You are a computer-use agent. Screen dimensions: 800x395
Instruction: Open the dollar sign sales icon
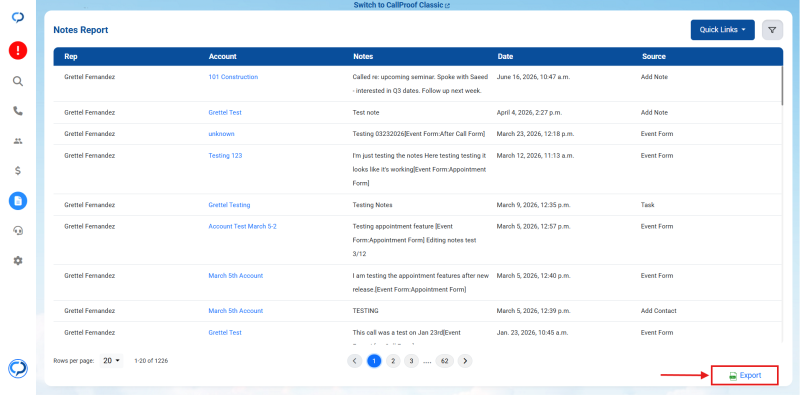pos(18,170)
